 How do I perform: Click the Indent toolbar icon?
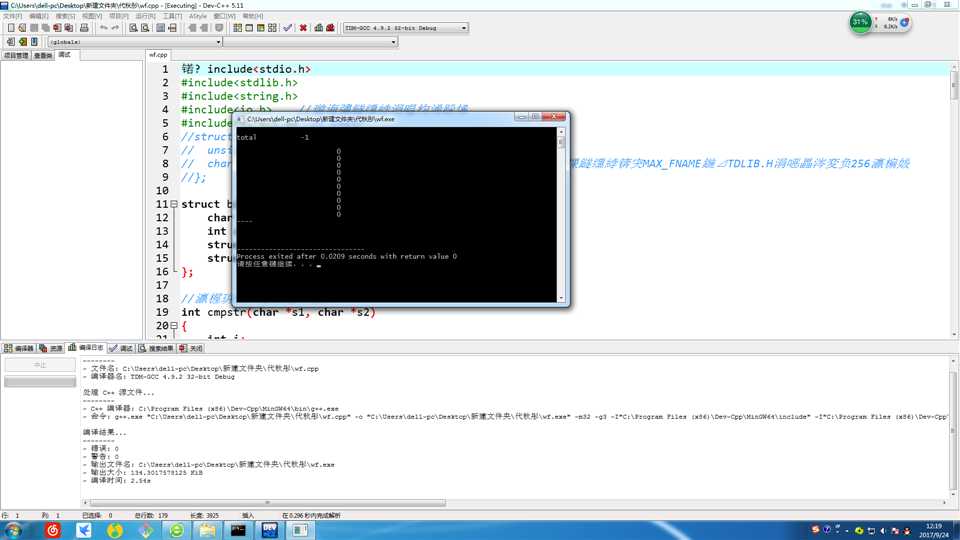click(192, 28)
